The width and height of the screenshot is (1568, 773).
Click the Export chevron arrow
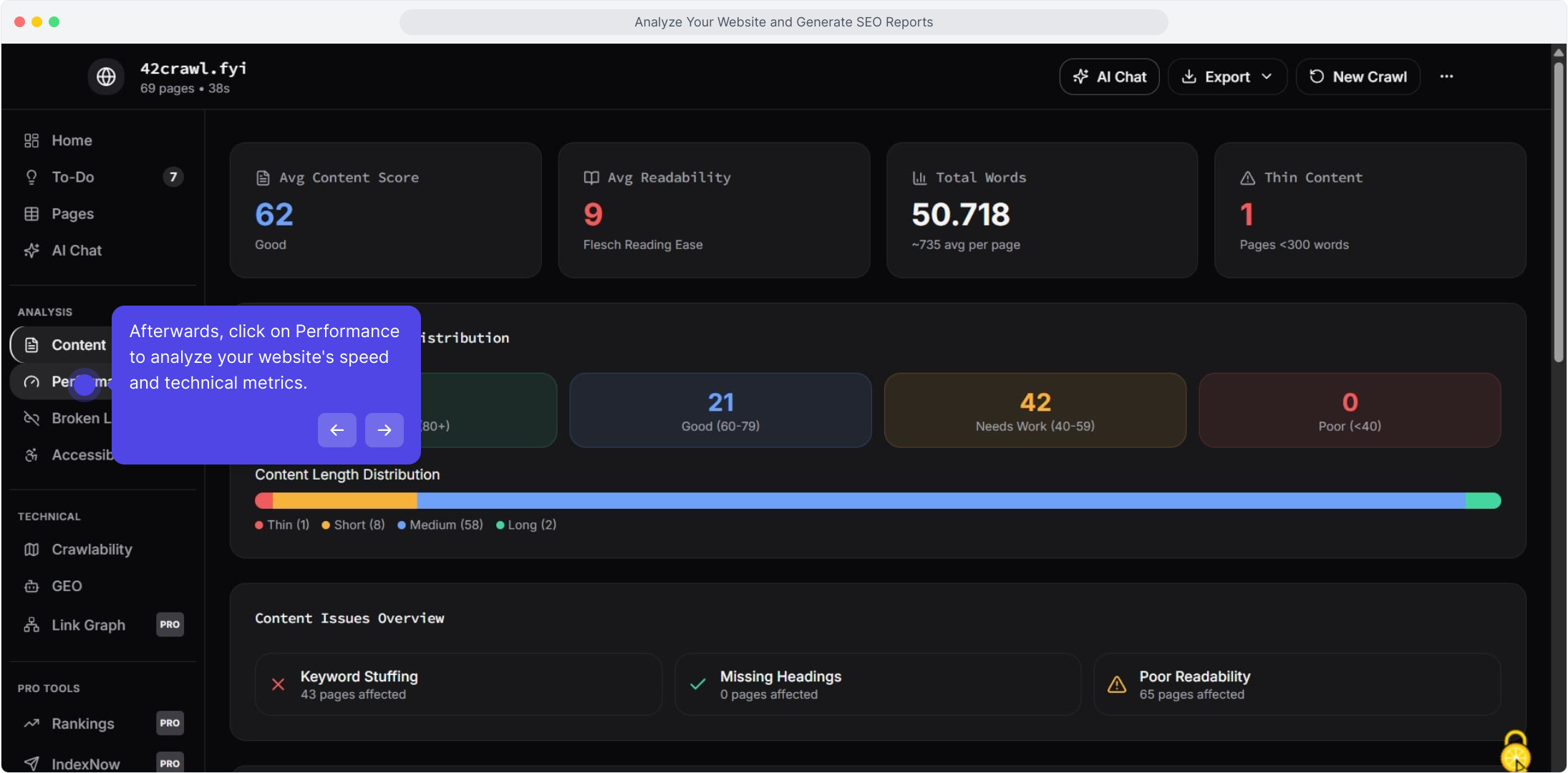click(1267, 77)
